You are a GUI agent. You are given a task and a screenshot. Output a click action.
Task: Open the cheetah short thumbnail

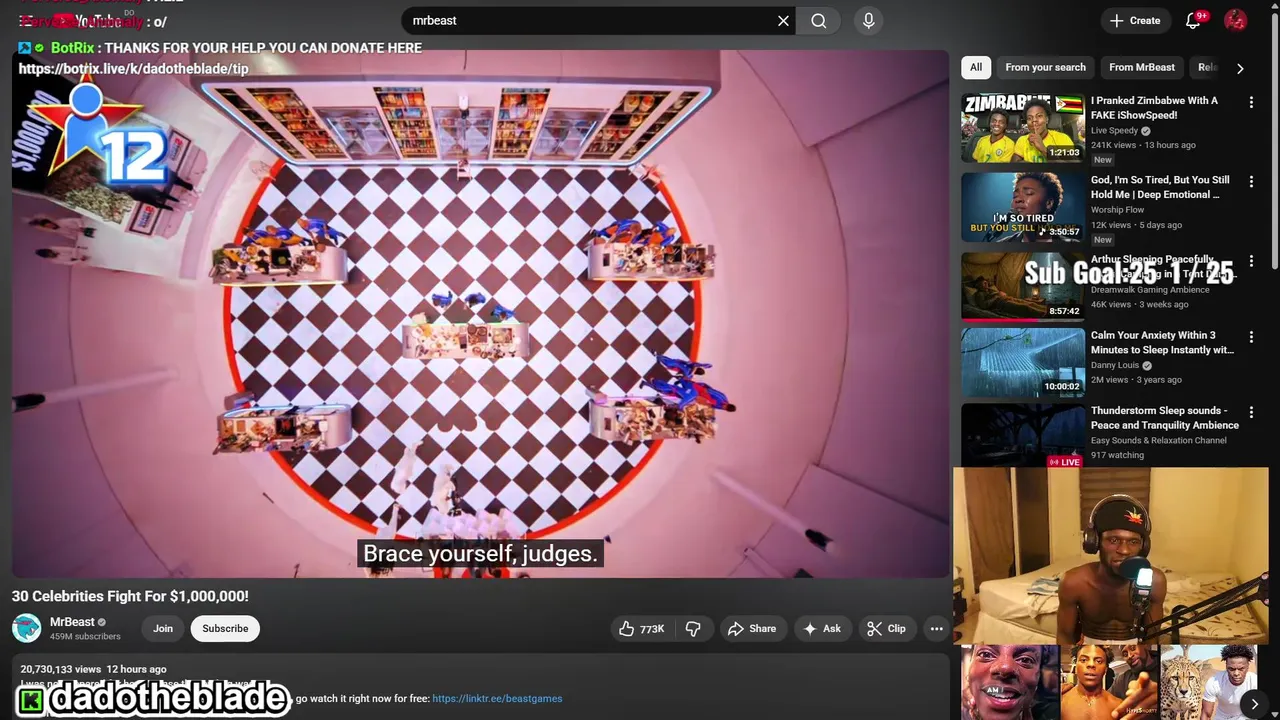(x=1208, y=683)
